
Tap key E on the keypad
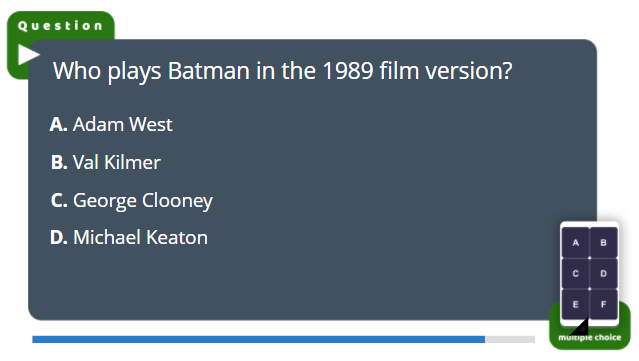click(575, 304)
